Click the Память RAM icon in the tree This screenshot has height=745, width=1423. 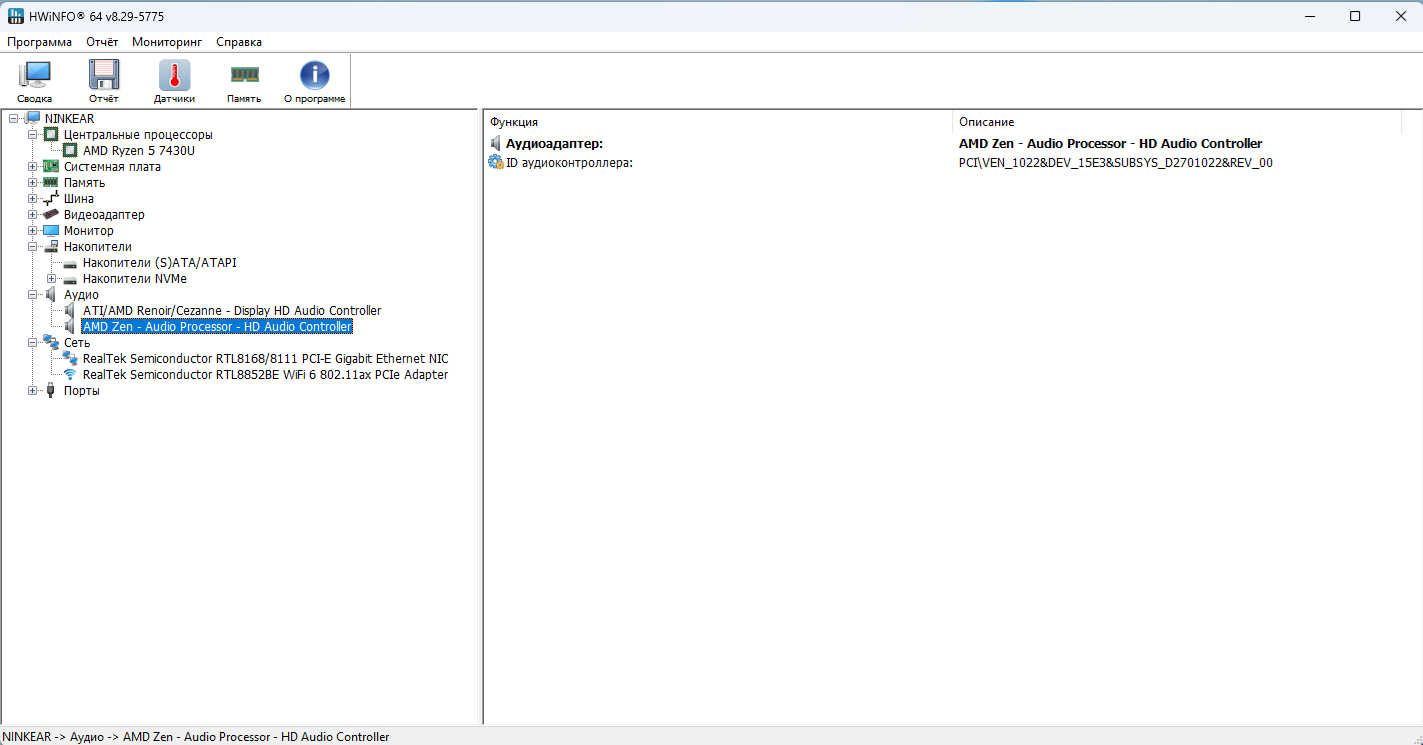[x=51, y=183]
